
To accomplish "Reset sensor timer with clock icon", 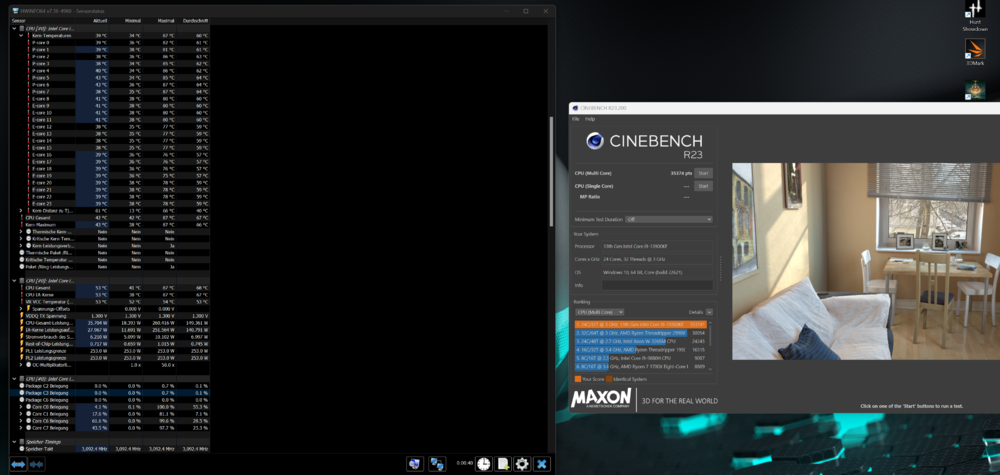I will pos(484,464).
